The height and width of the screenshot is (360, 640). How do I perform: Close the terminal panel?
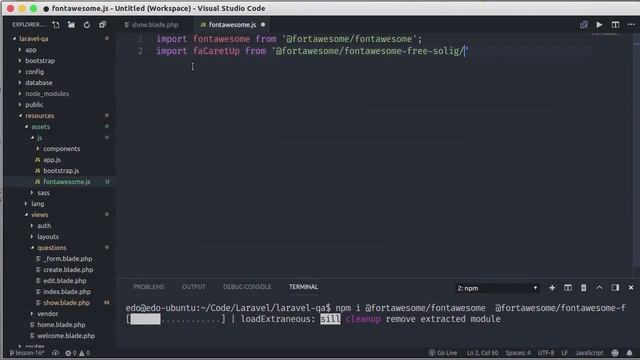(x=631, y=288)
